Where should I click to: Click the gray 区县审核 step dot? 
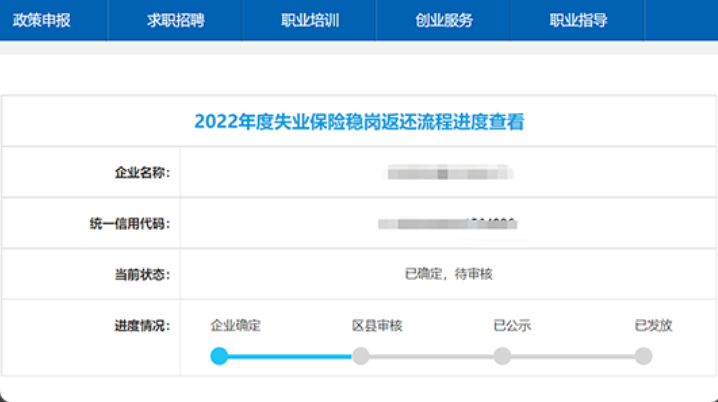[x=361, y=356]
